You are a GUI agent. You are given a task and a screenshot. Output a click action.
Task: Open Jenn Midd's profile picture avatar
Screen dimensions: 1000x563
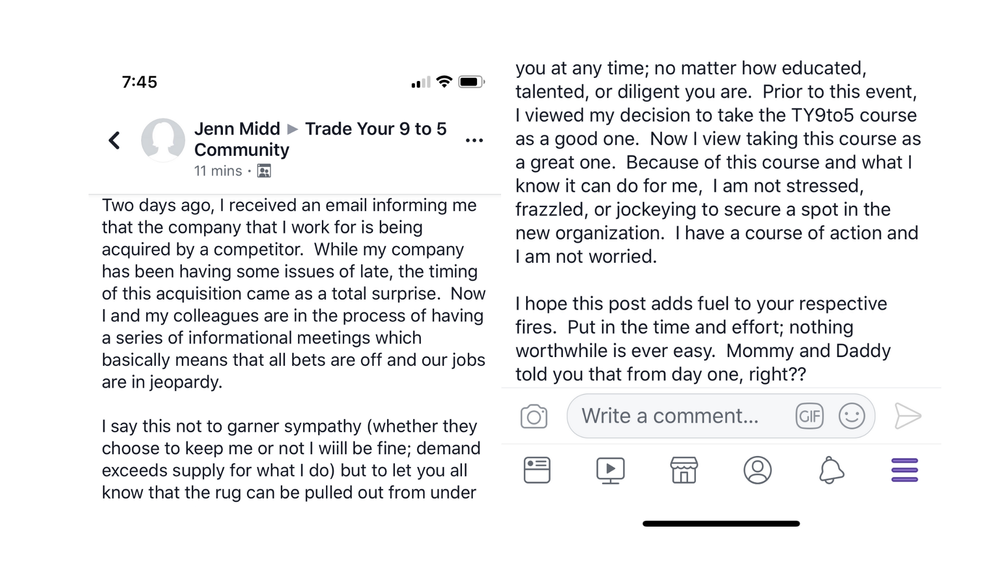(163, 140)
